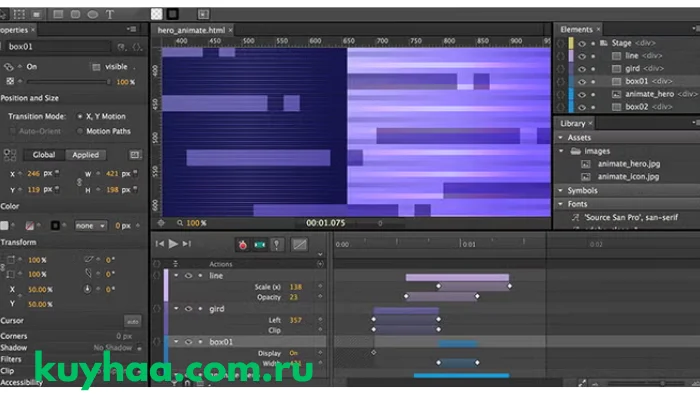Click the timecode 00:01.075
The width and height of the screenshot is (700, 394).
coord(325,223)
